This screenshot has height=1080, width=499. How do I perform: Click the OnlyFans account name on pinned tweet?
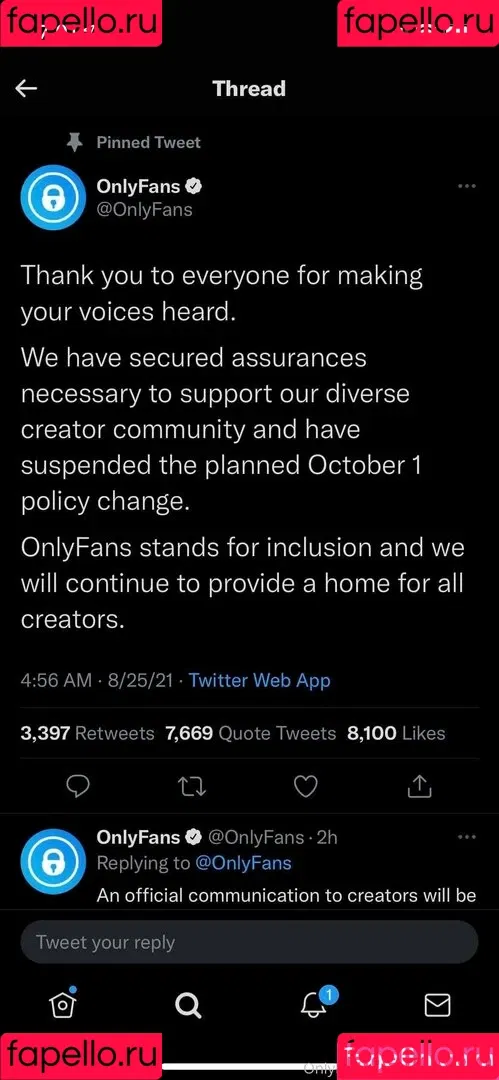click(139, 186)
